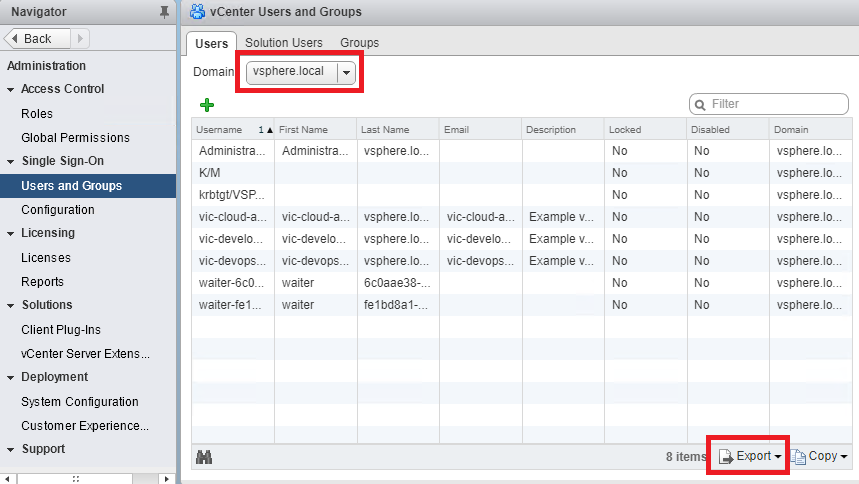This screenshot has height=484, width=859.
Task: Open the Copy dropdown menu
Action: [819, 456]
